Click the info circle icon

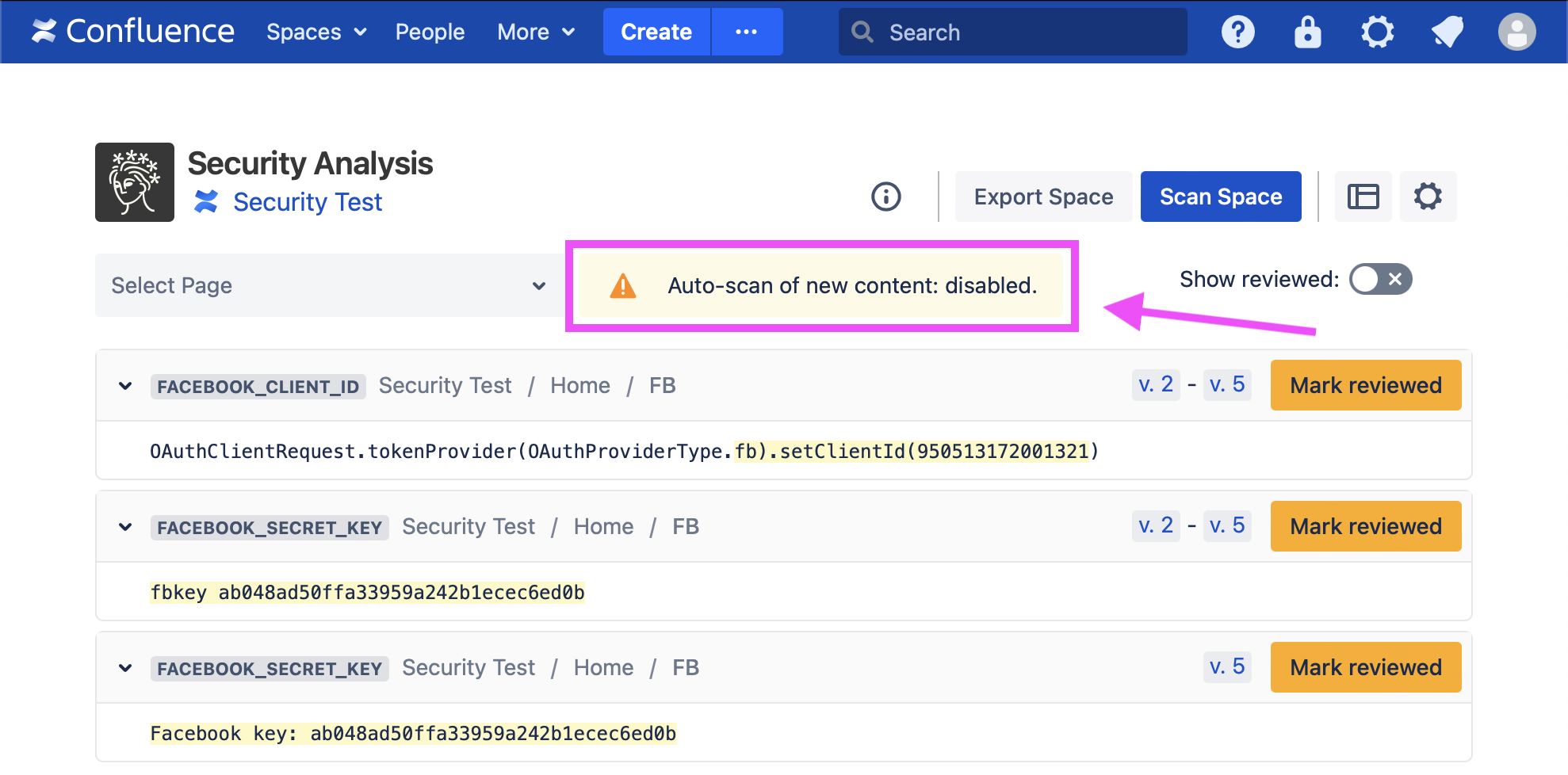[885, 197]
